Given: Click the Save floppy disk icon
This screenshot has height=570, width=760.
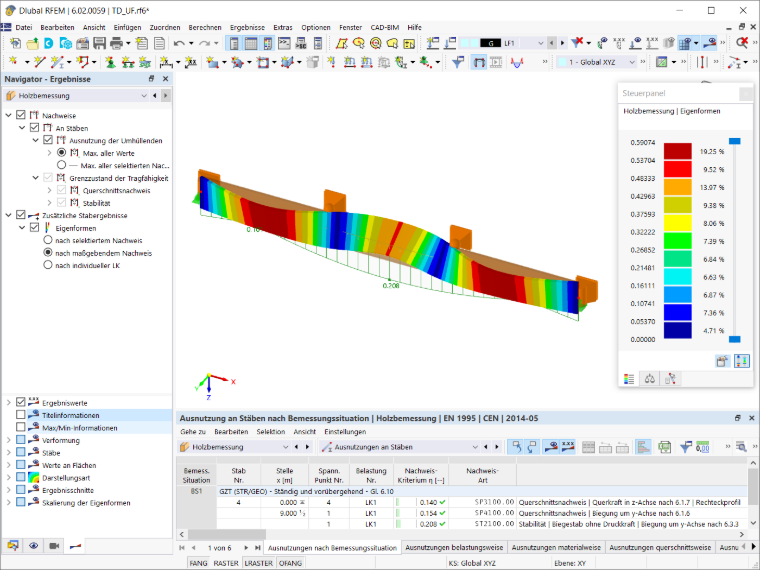Looking at the screenshot, I should [99, 43].
